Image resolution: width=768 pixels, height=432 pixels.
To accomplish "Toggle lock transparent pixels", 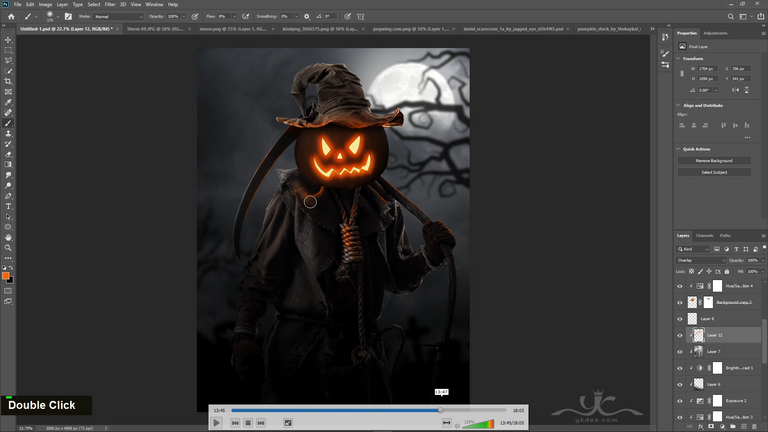I will 692,271.
